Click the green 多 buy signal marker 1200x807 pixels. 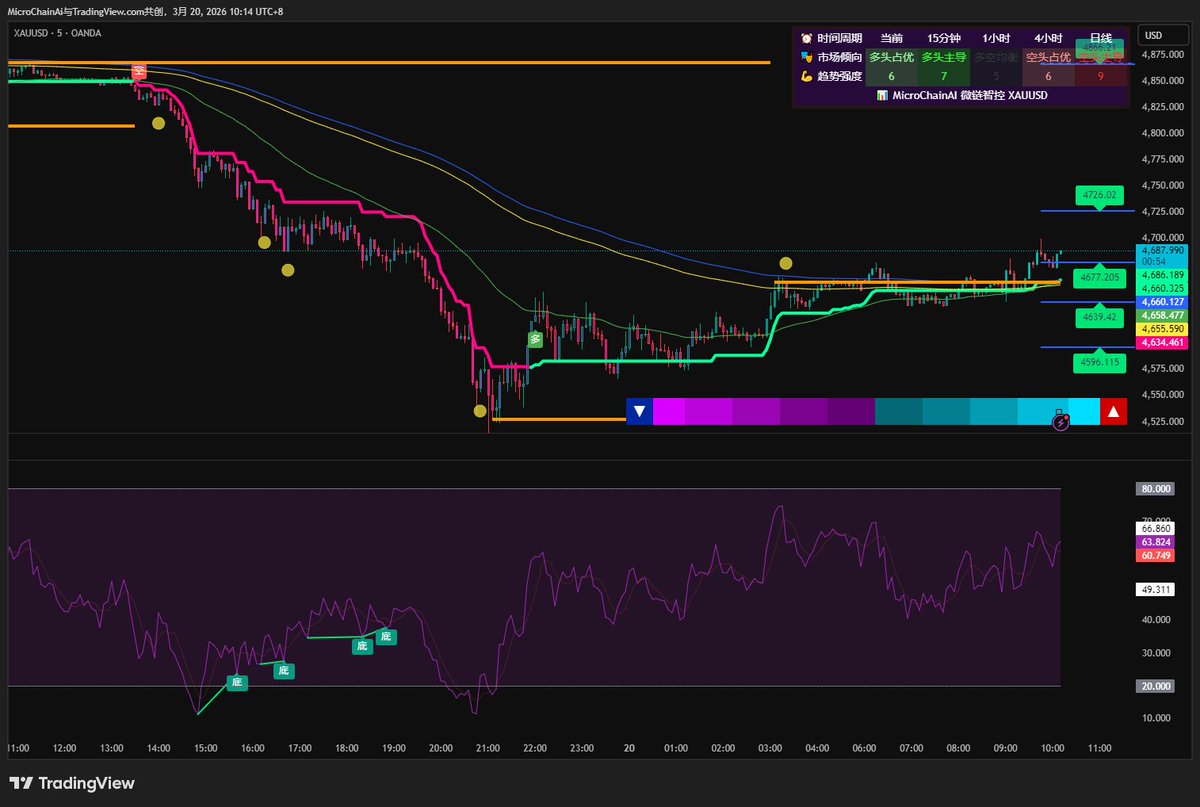point(535,339)
